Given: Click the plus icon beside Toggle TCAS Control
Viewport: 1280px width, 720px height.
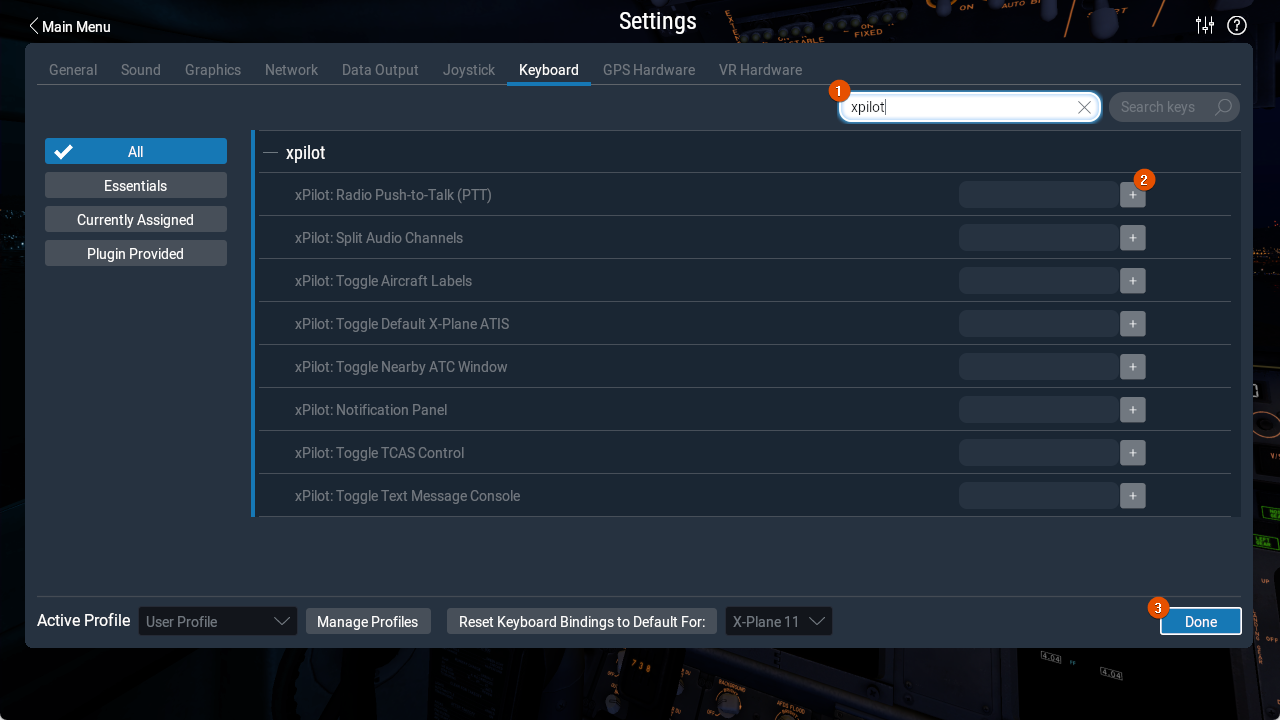Looking at the screenshot, I should click(x=1132, y=452).
